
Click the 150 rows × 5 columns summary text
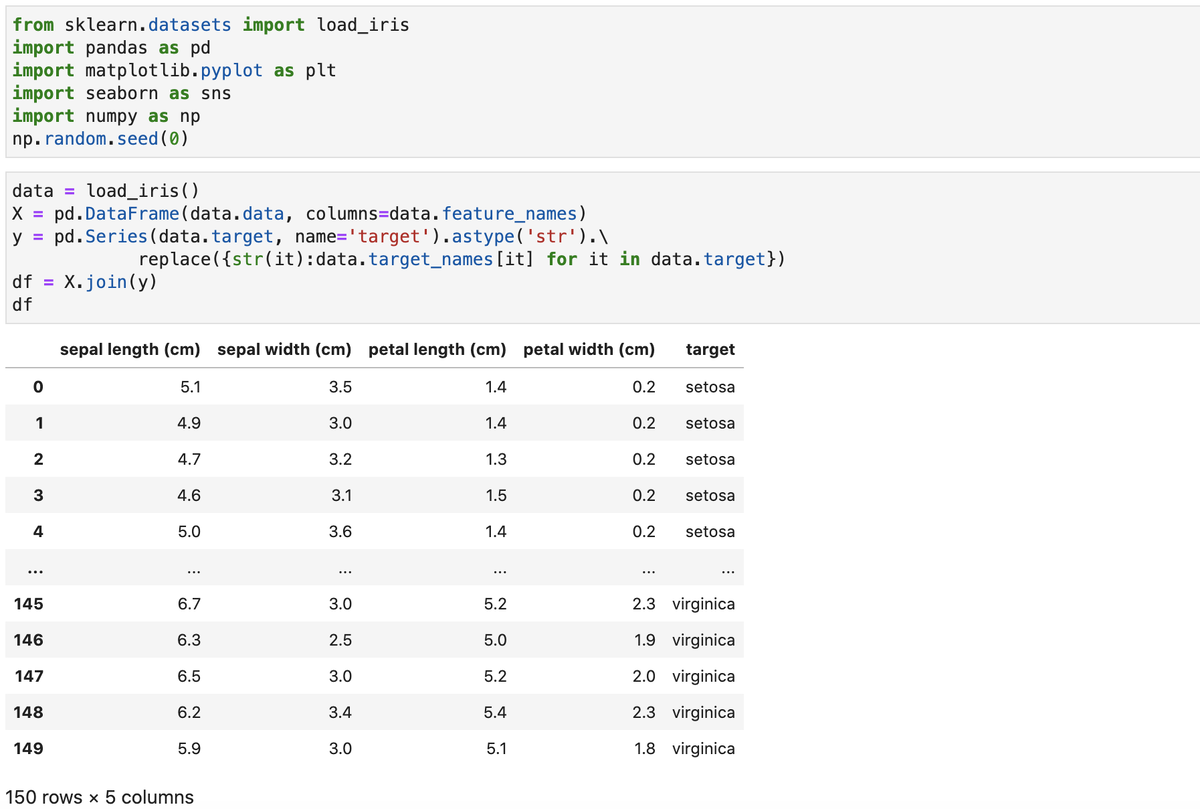point(99,797)
